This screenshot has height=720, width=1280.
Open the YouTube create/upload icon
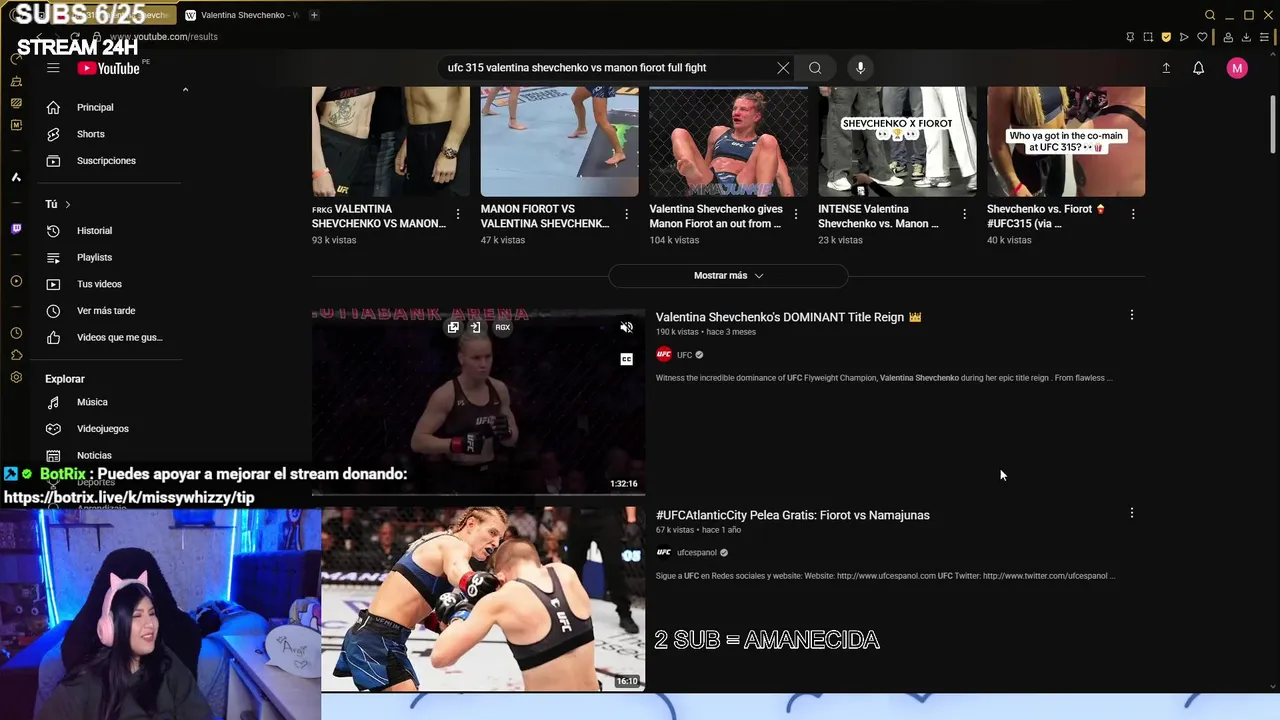(x=1166, y=68)
